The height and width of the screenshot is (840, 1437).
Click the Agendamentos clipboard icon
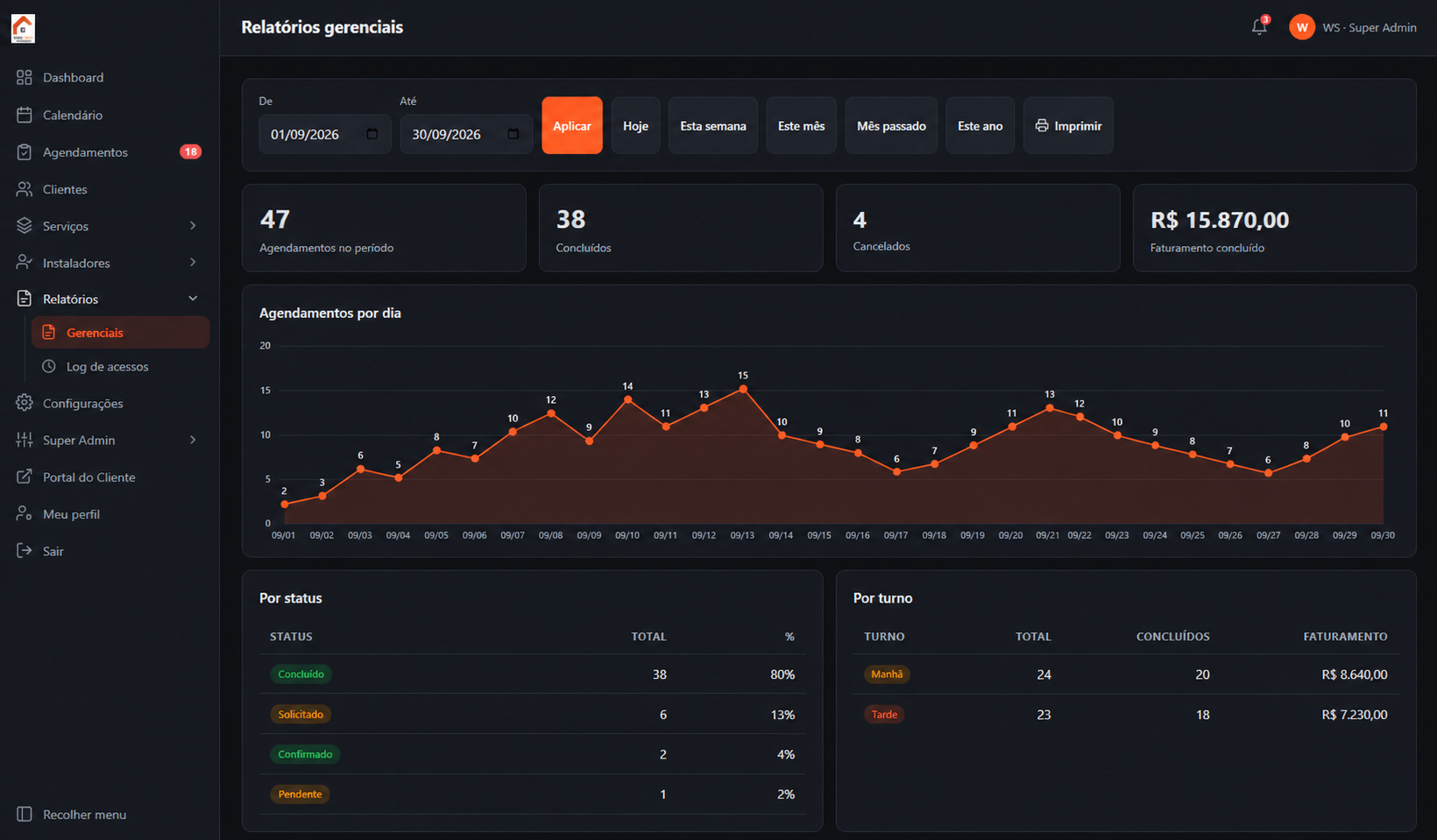pyautogui.click(x=25, y=152)
